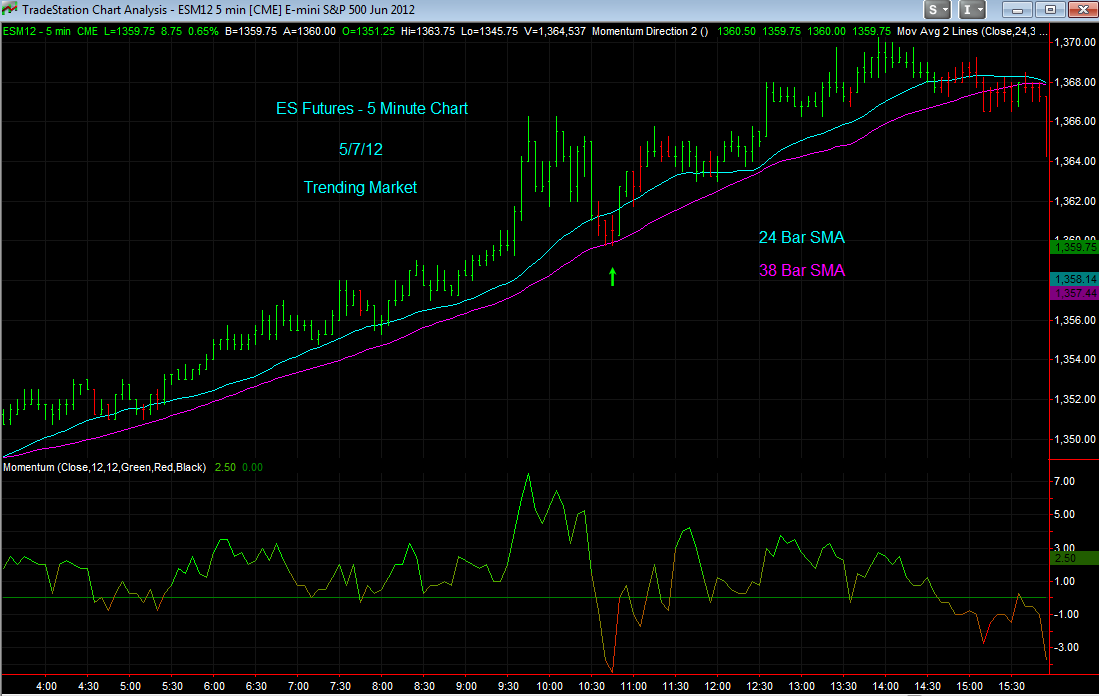1099x696 pixels.
Task: Maximize the Chart Analysis window
Action: click(x=1050, y=10)
